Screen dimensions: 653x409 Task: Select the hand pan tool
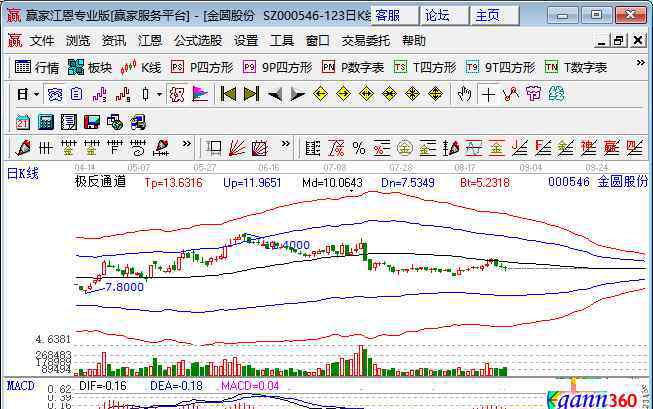pyautogui.click(x=464, y=95)
